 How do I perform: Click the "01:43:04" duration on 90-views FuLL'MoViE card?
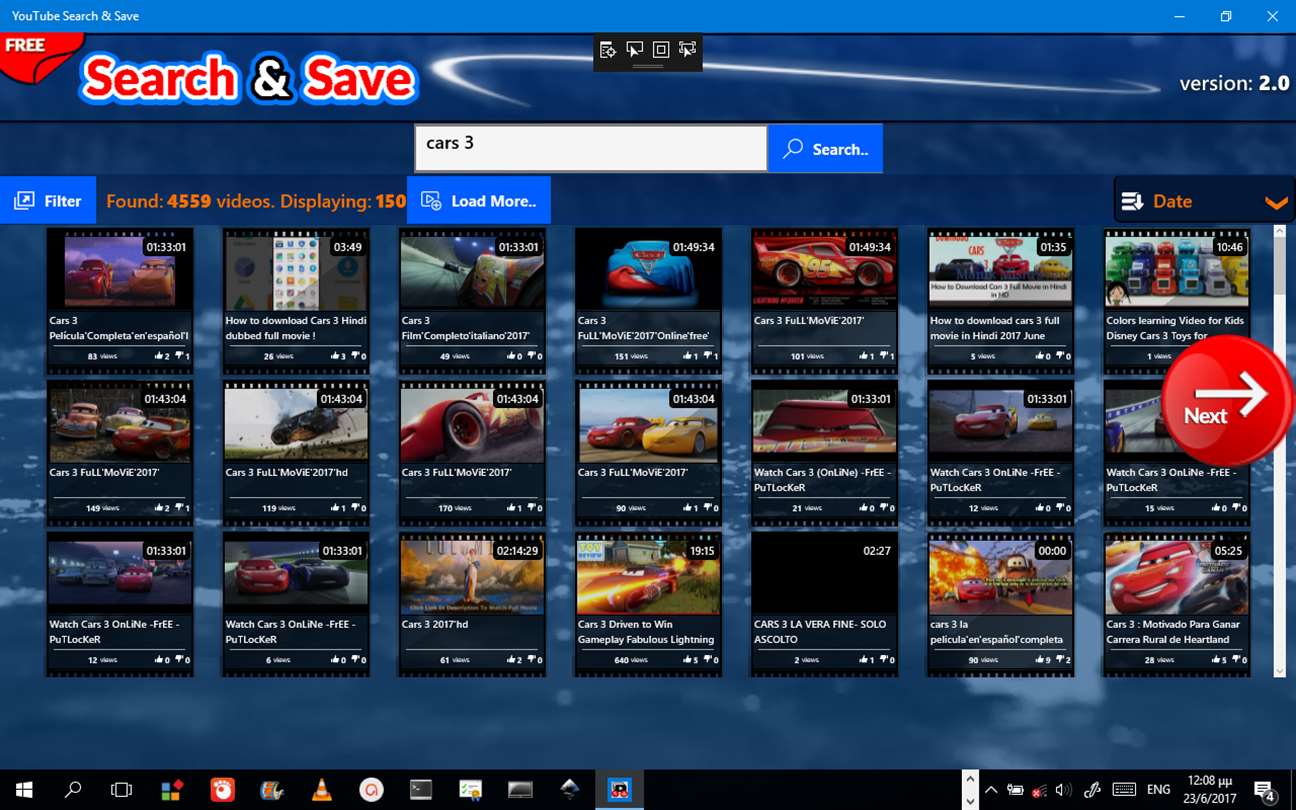(692, 399)
